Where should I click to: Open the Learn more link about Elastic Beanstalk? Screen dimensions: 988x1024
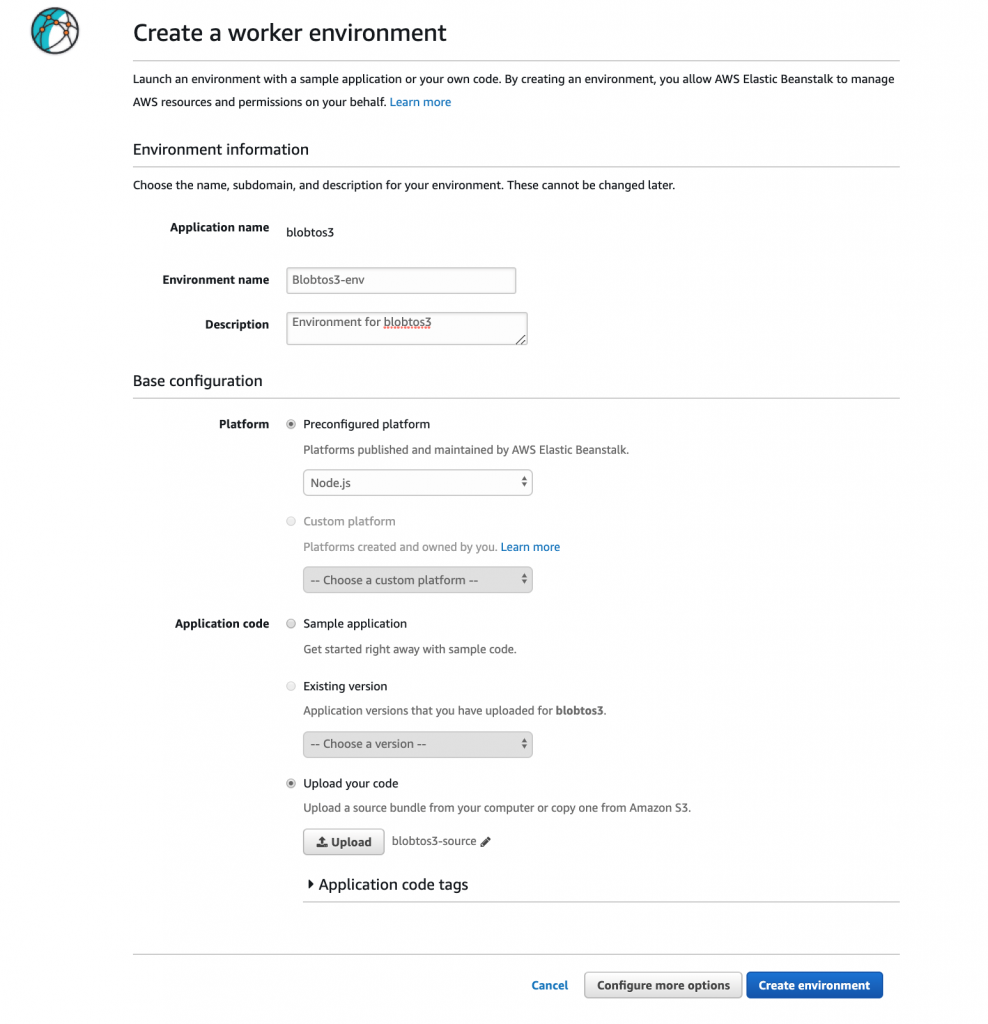[x=420, y=101]
